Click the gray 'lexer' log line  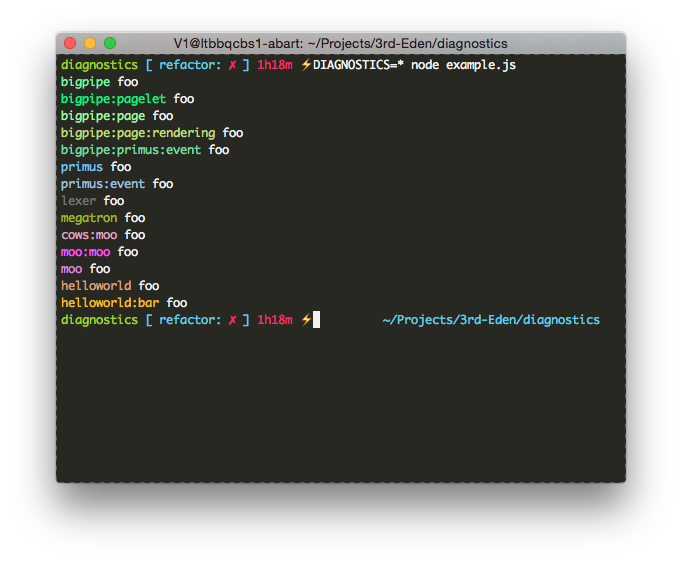(x=79, y=201)
